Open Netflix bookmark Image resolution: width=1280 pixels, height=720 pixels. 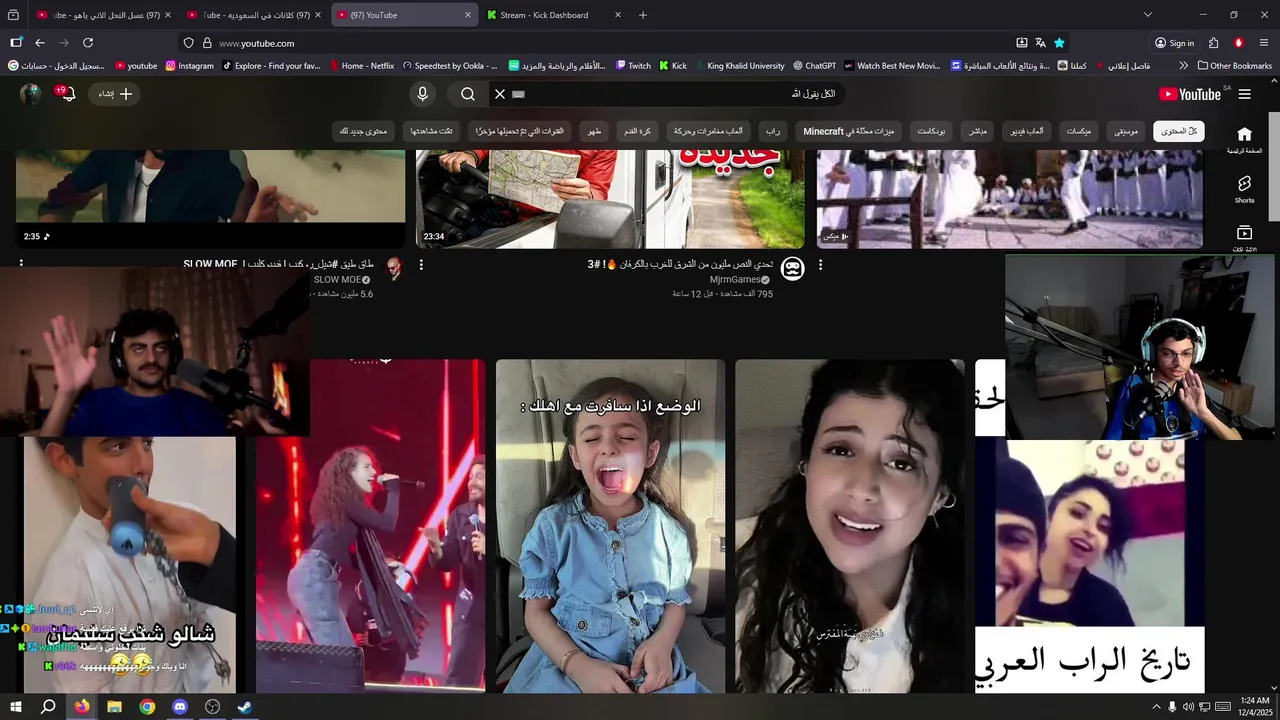360,66
